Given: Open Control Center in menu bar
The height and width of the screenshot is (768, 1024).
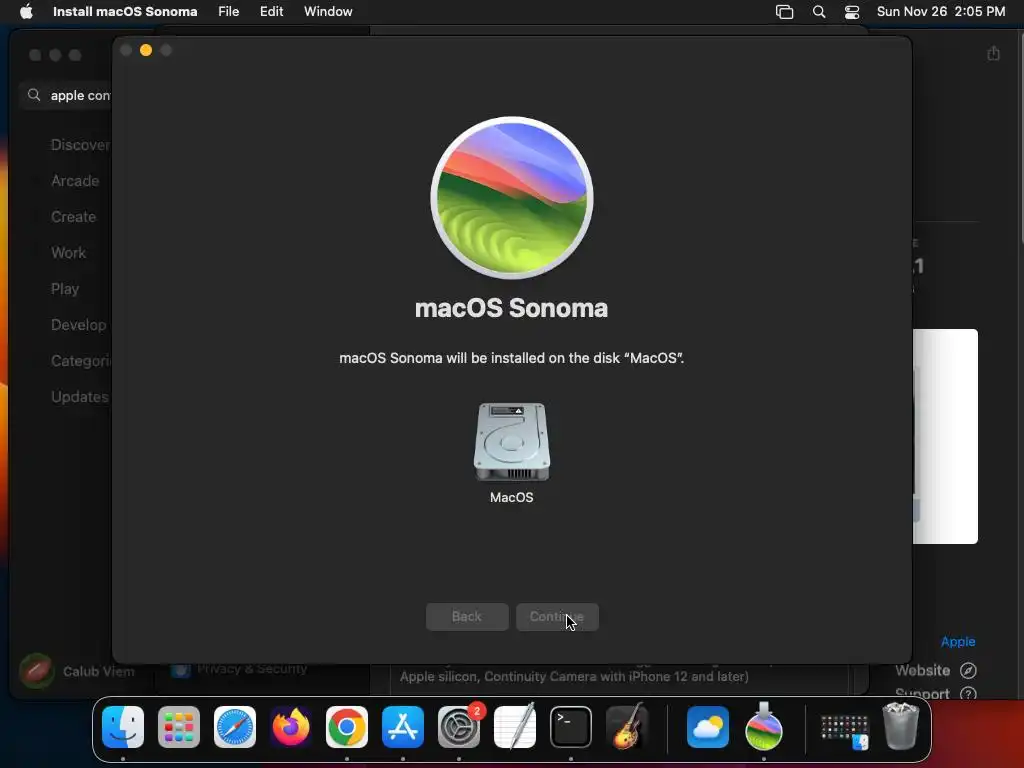Looking at the screenshot, I should click(x=852, y=12).
